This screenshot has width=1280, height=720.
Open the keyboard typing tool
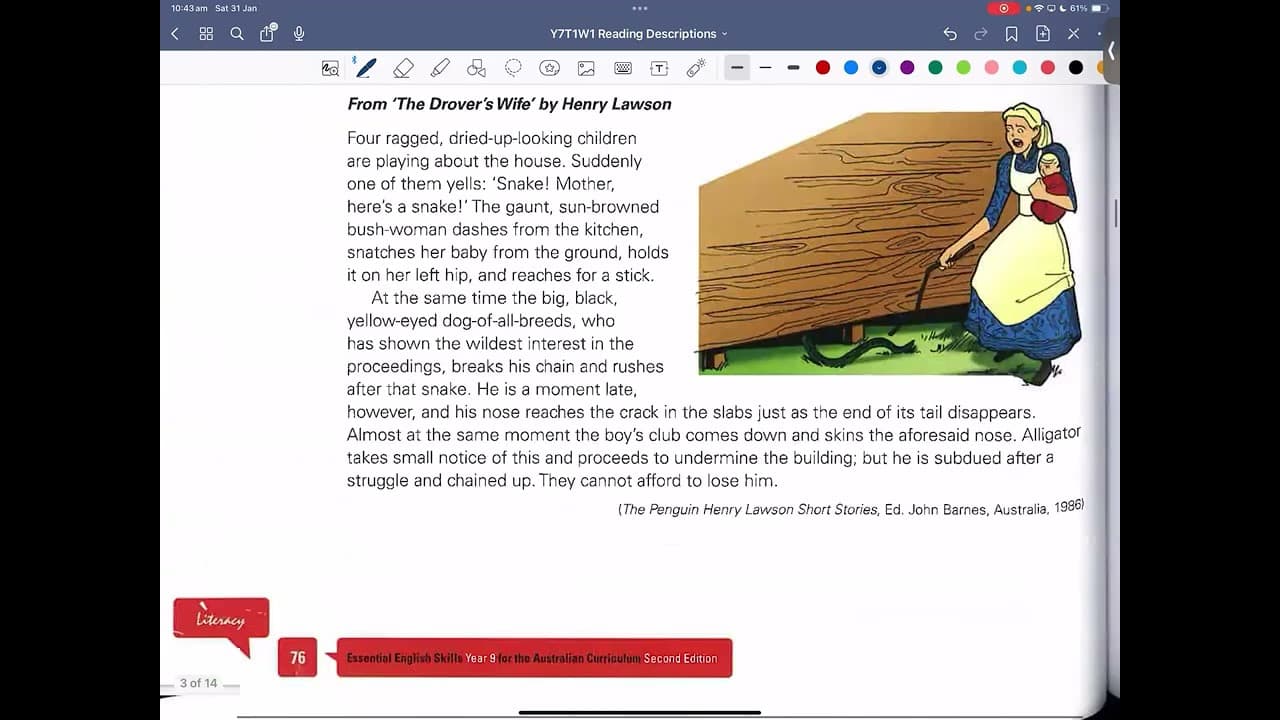(x=623, y=68)
